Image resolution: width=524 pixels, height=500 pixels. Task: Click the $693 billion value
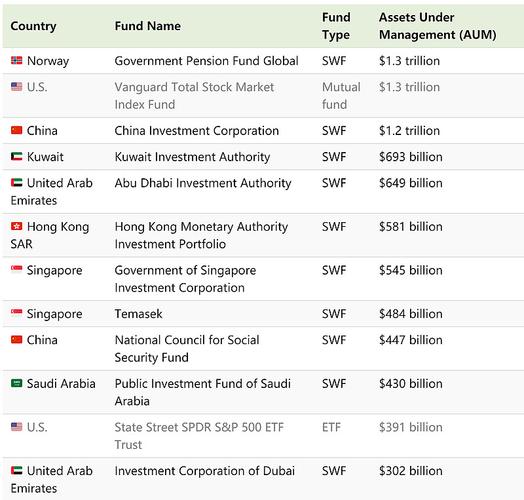pyautogui.click(x=411, y=157)
